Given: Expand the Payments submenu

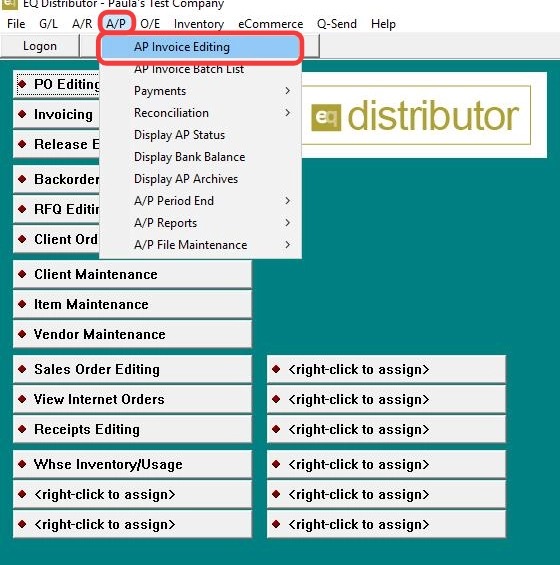Looking at the screenshot, I should 201,91.
